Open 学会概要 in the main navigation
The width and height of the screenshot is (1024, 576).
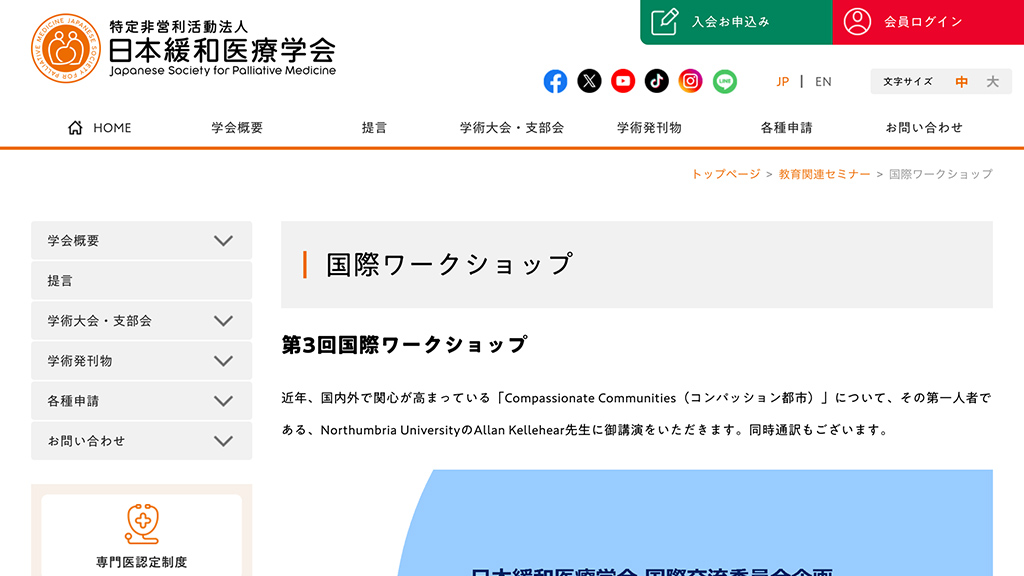point(237,127)
